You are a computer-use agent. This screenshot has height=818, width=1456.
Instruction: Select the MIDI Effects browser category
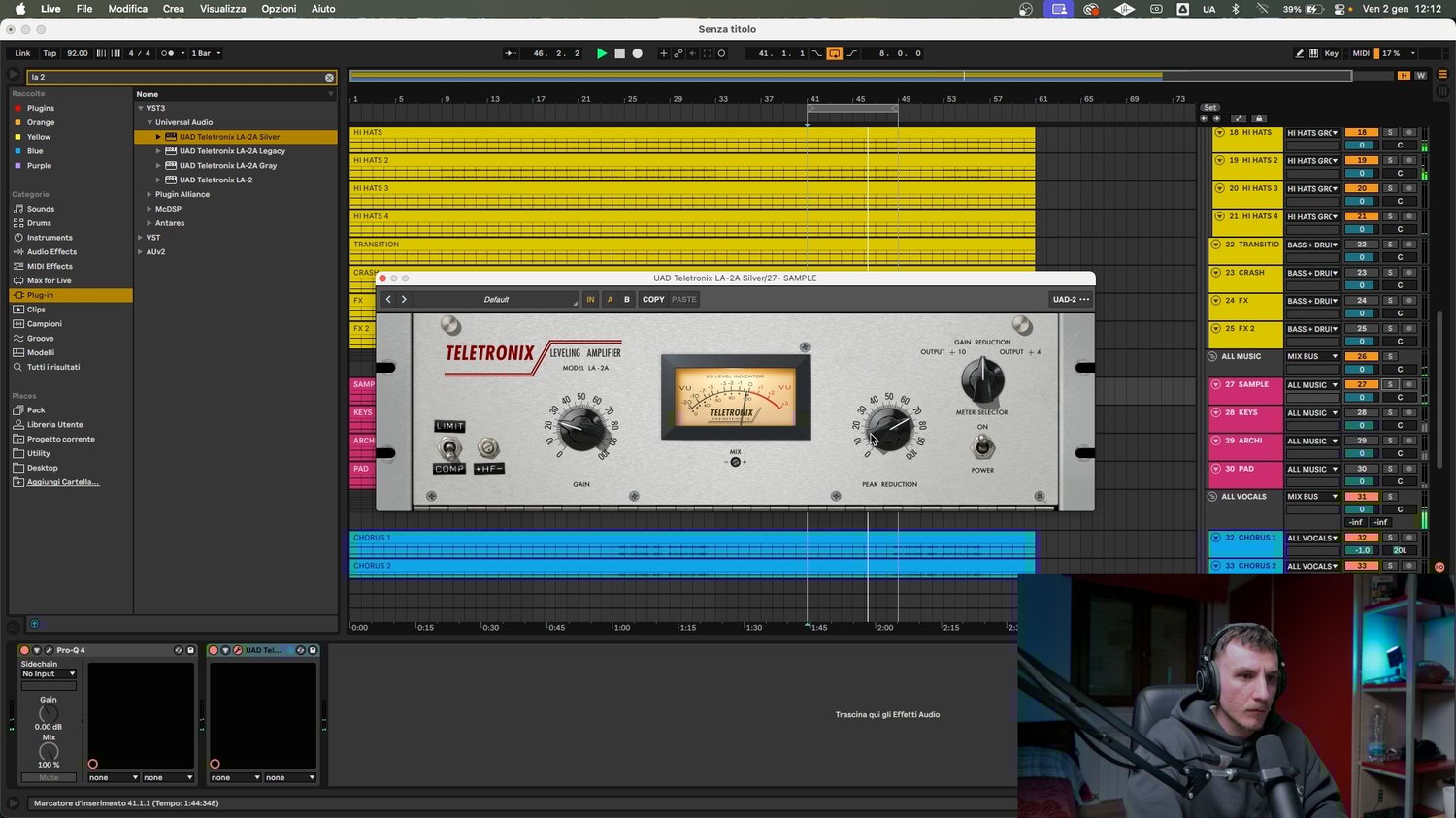tap(50, 266)
